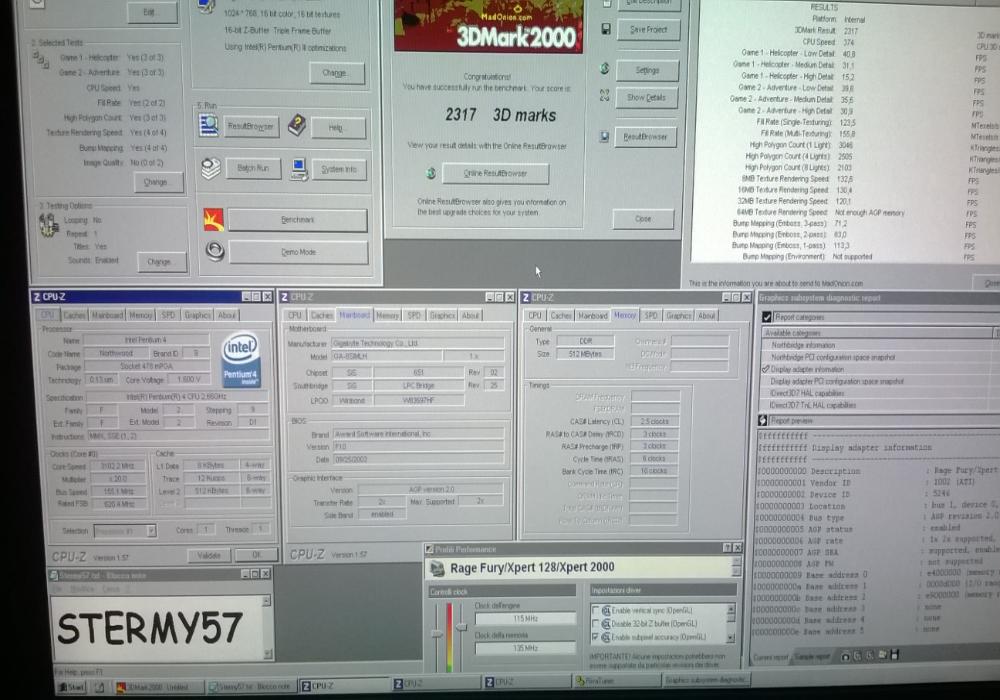Click the Report preview section icon

point(763,421)
